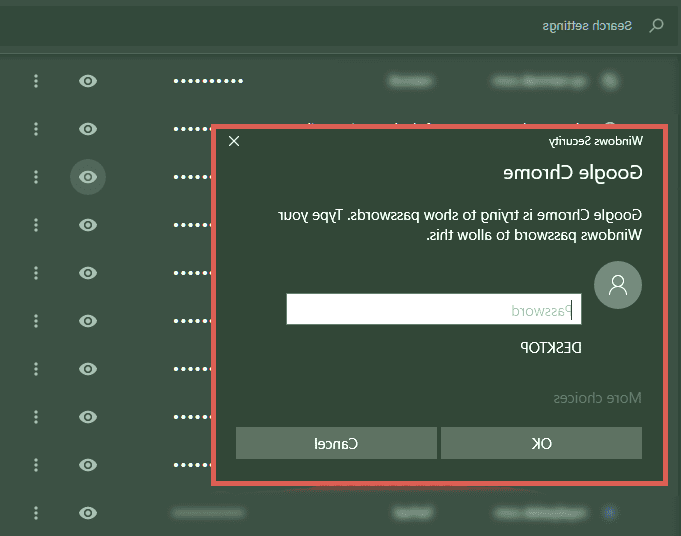Click the three-dot icon in the sixth row
681x536 pixels.
(x=36, y=321)
